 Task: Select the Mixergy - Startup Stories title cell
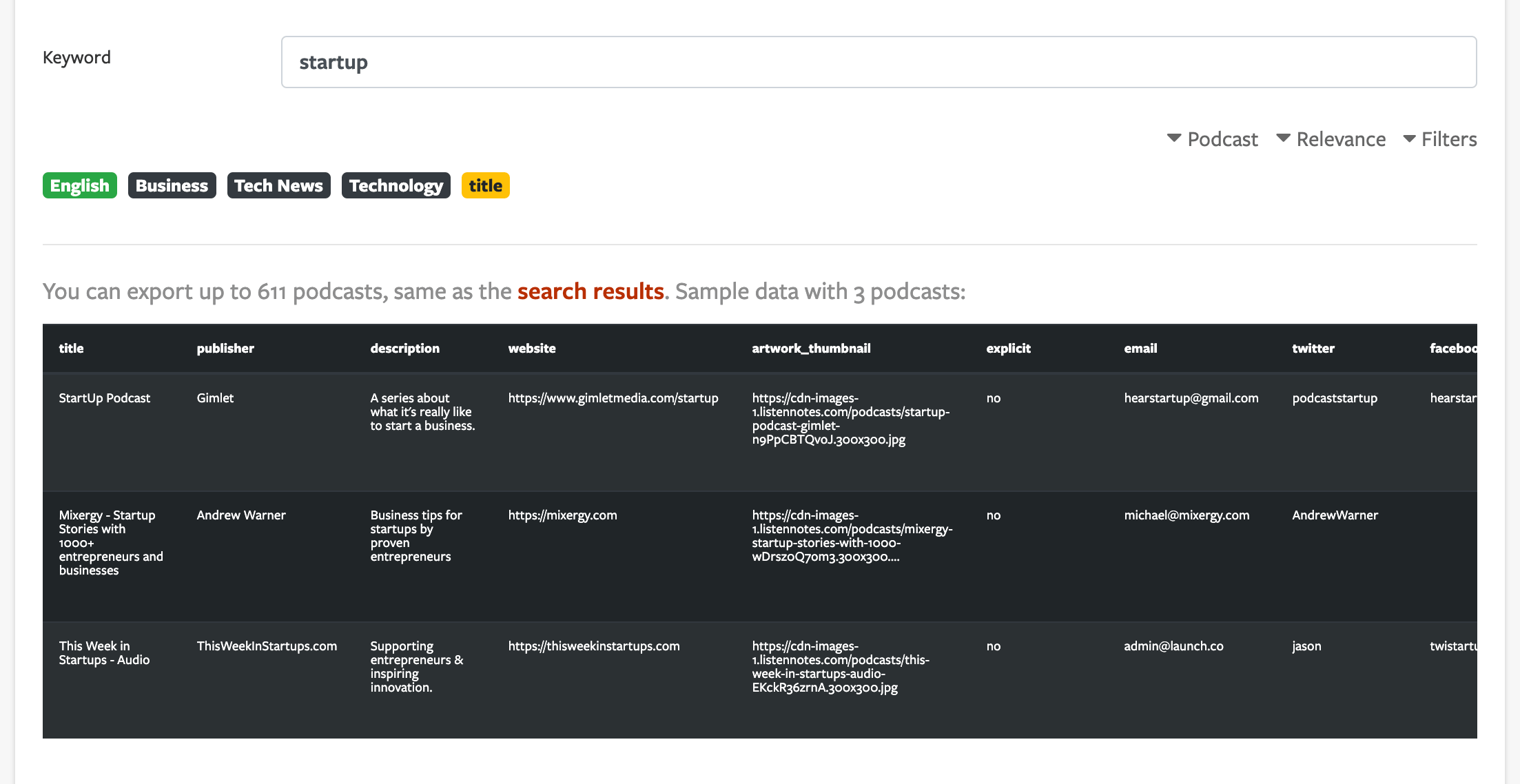pyautogui.click(x=111, y=542)
